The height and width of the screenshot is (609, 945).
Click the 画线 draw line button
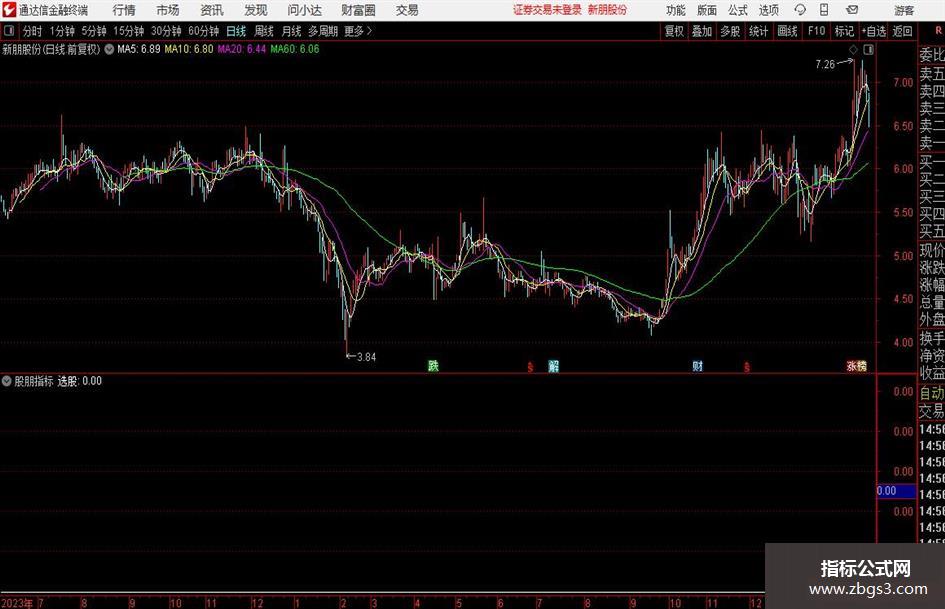pyautogui.click(x=787, y=31)
